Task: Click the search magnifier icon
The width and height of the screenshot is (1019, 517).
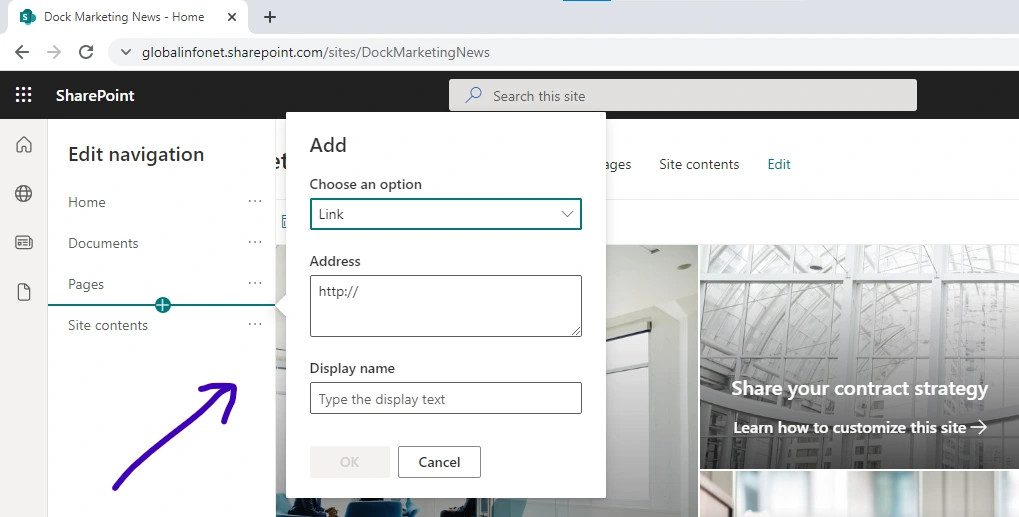Action: [x=474, y=95]
